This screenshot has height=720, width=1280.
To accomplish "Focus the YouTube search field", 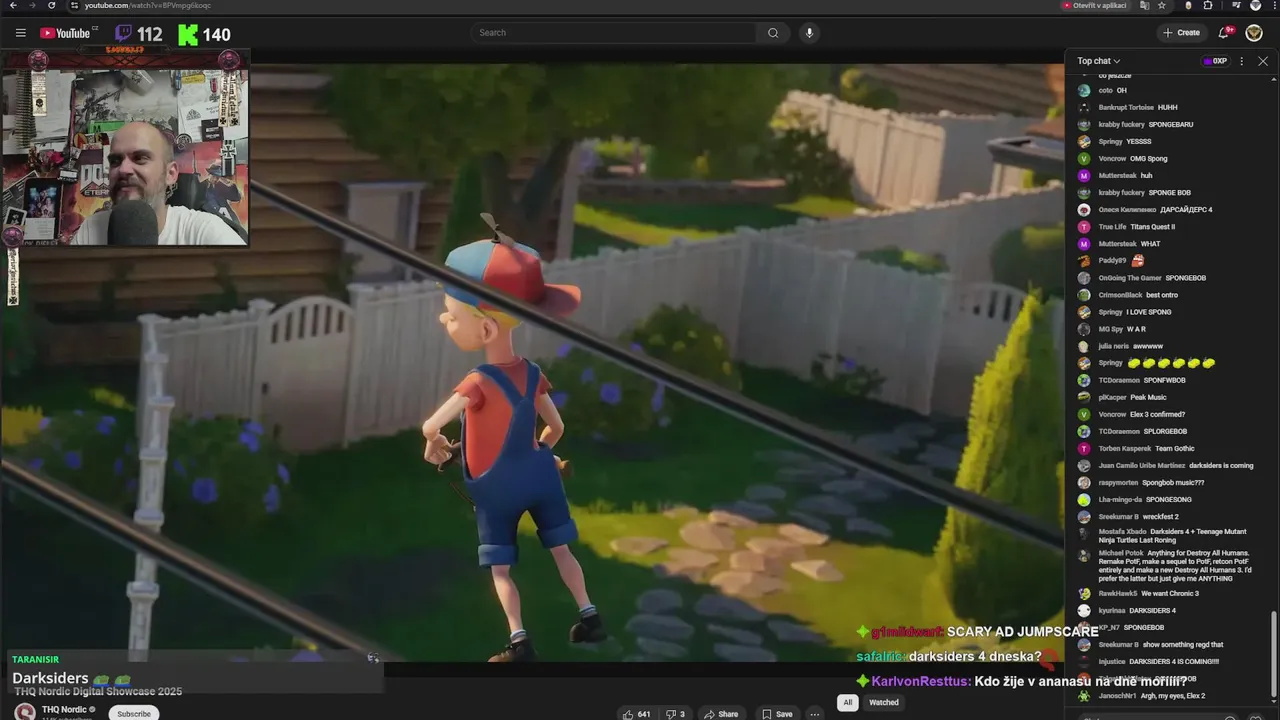I will coord(614,33).
